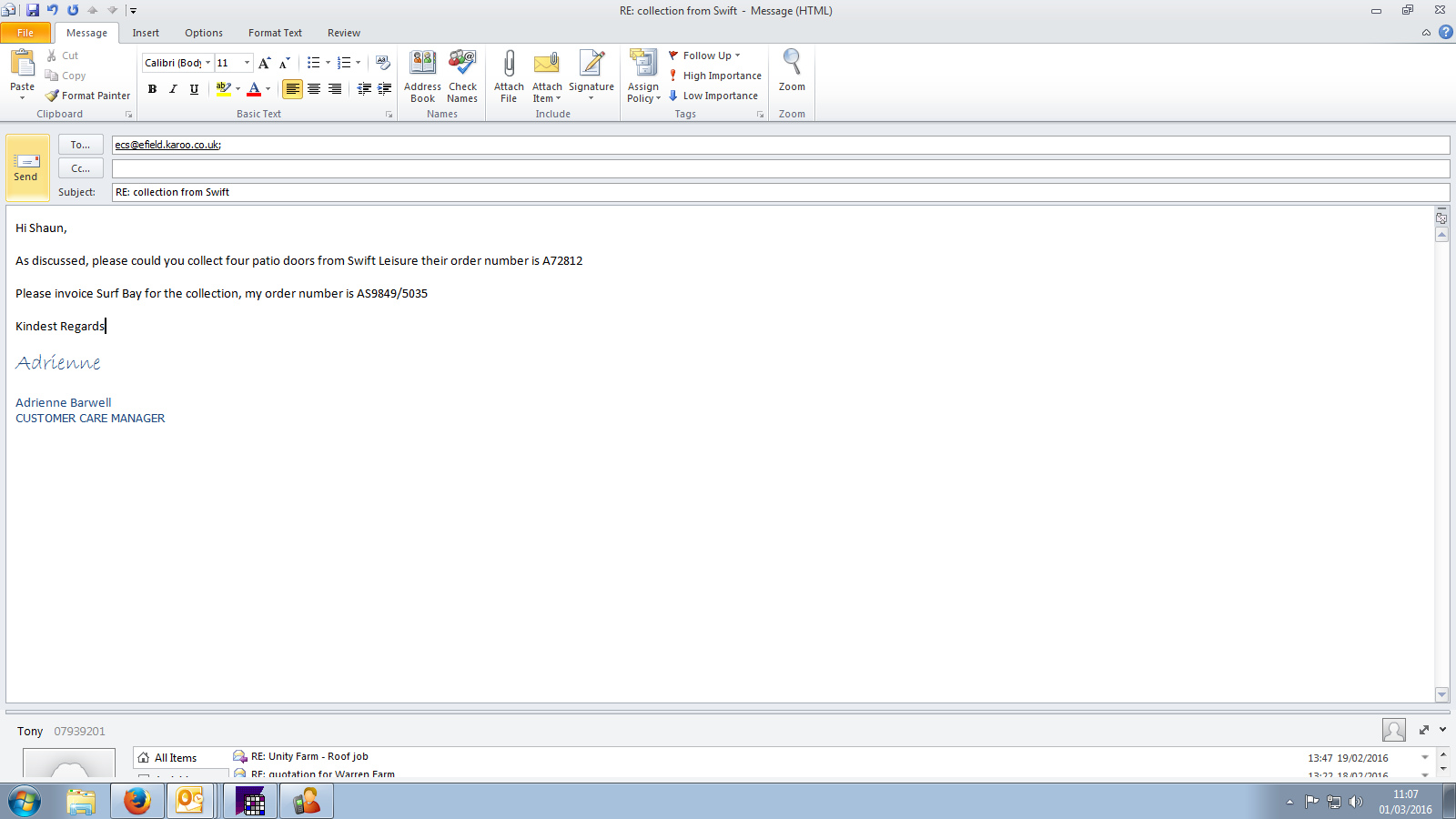Click the ecs@efield.karoo.co.uk recipient address
The height and width of the screenshot is (819, 1456).
(x=167, y=145)
